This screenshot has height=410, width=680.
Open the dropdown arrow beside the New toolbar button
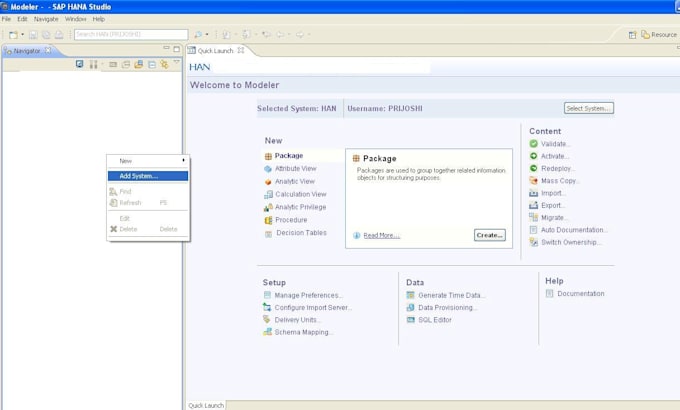point(23,34)
